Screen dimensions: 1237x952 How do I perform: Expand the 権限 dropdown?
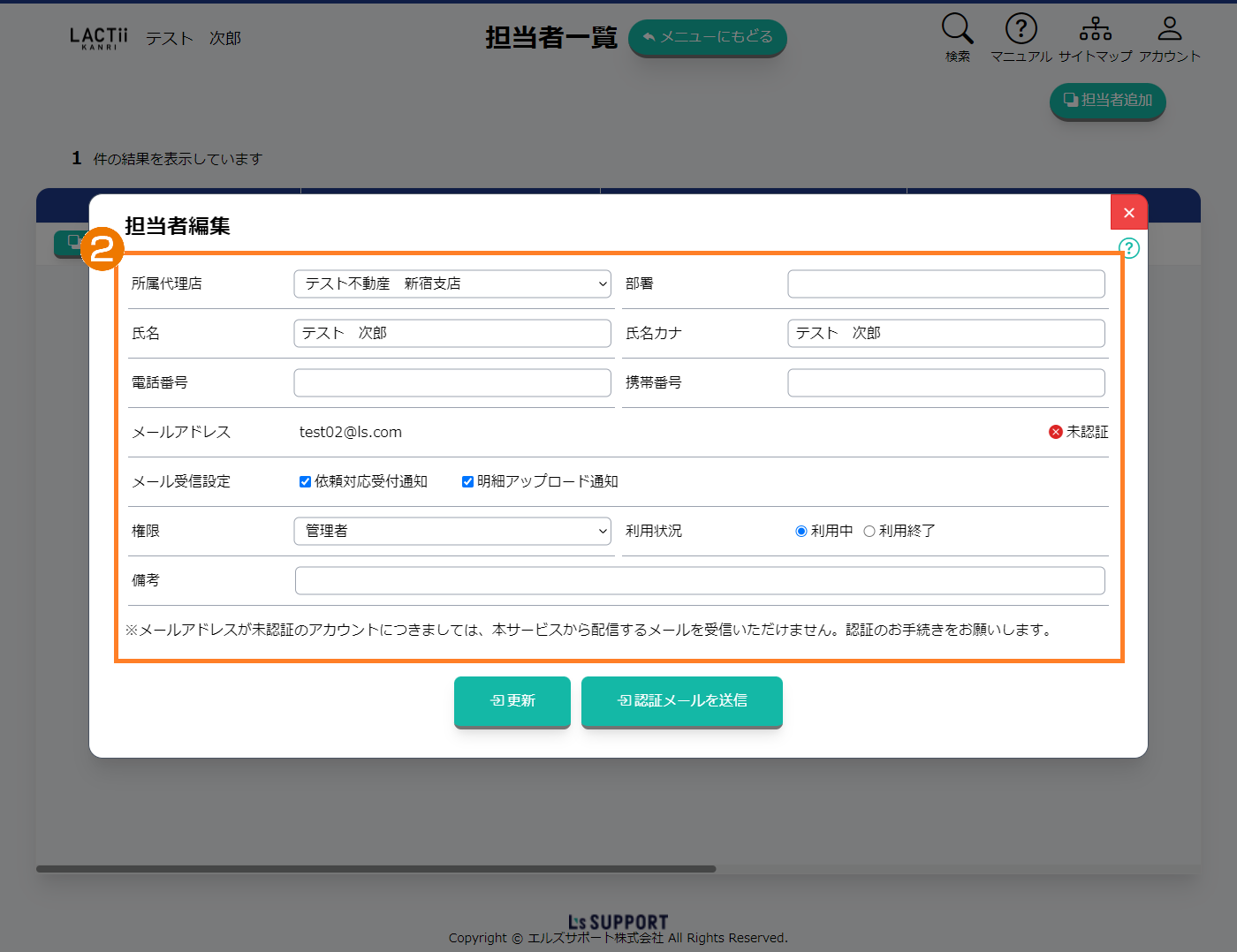click(x=452, y=531)
